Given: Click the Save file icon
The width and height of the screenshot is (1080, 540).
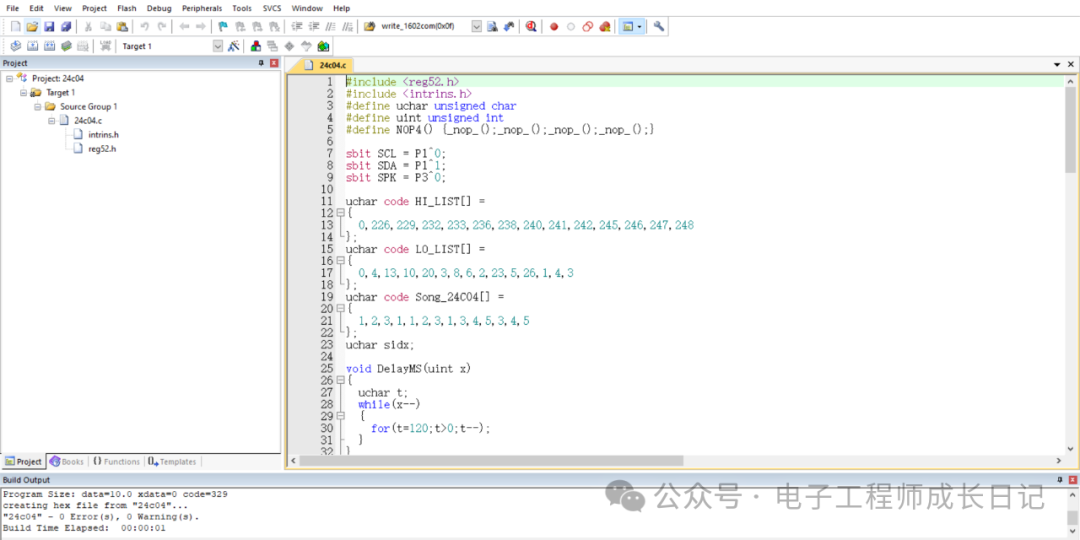Looking at the screenshot, I should tap(49, 27).
